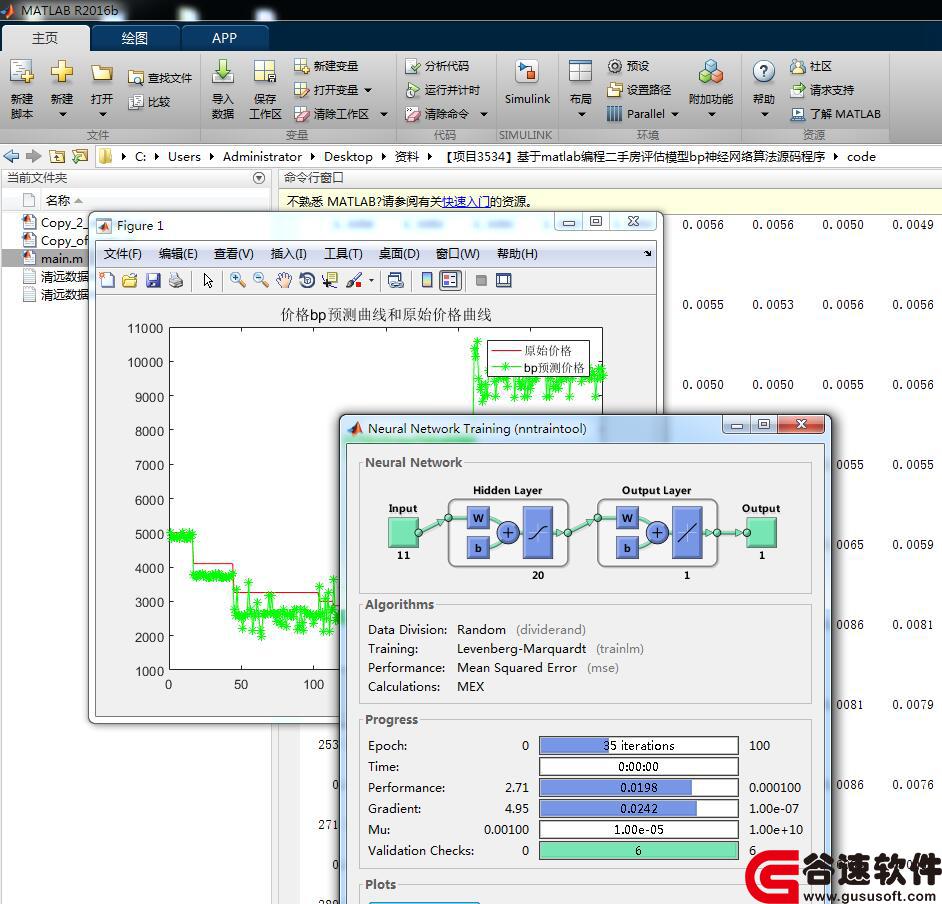The width and height of the screenshot is (942, 904).
Task: Click the New Script (新建脚本) icon
Action: click(22, 73)
